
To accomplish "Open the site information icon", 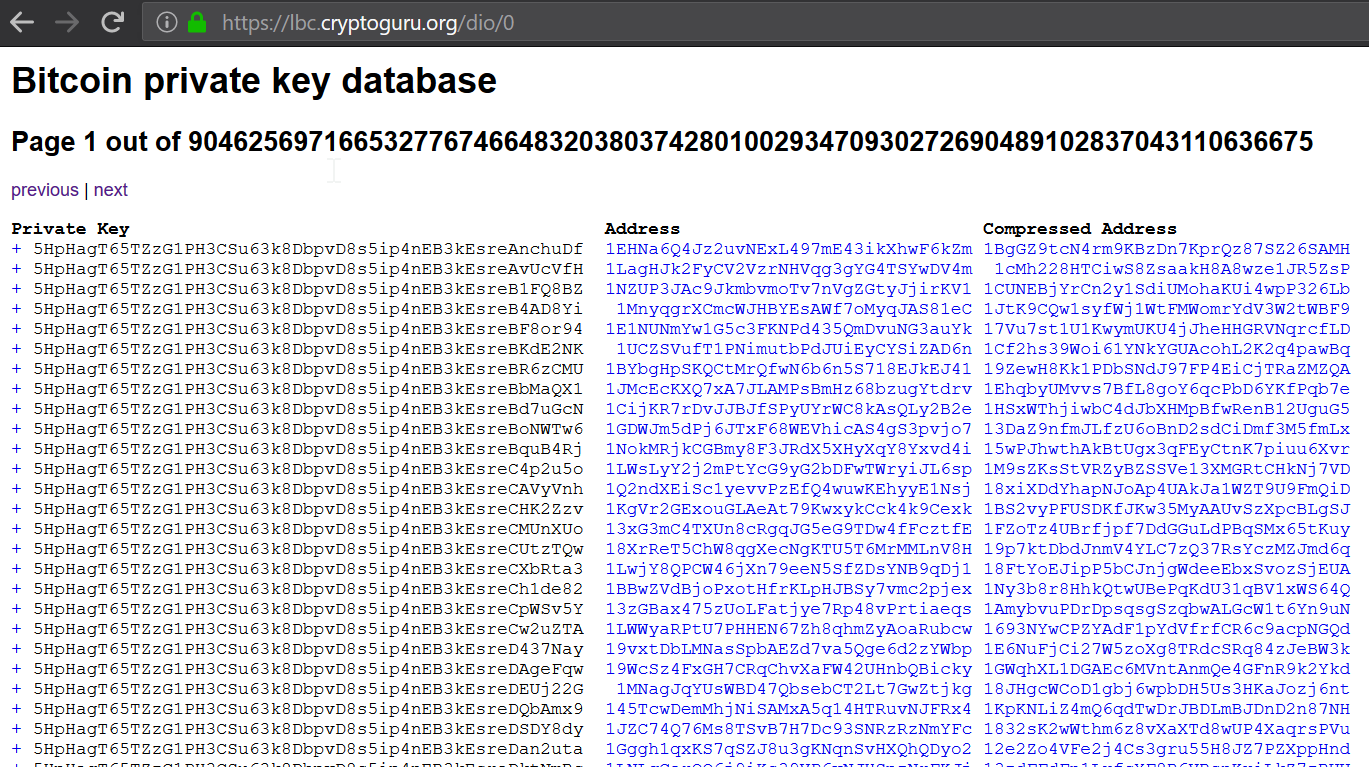I will [x=167, y=22].
